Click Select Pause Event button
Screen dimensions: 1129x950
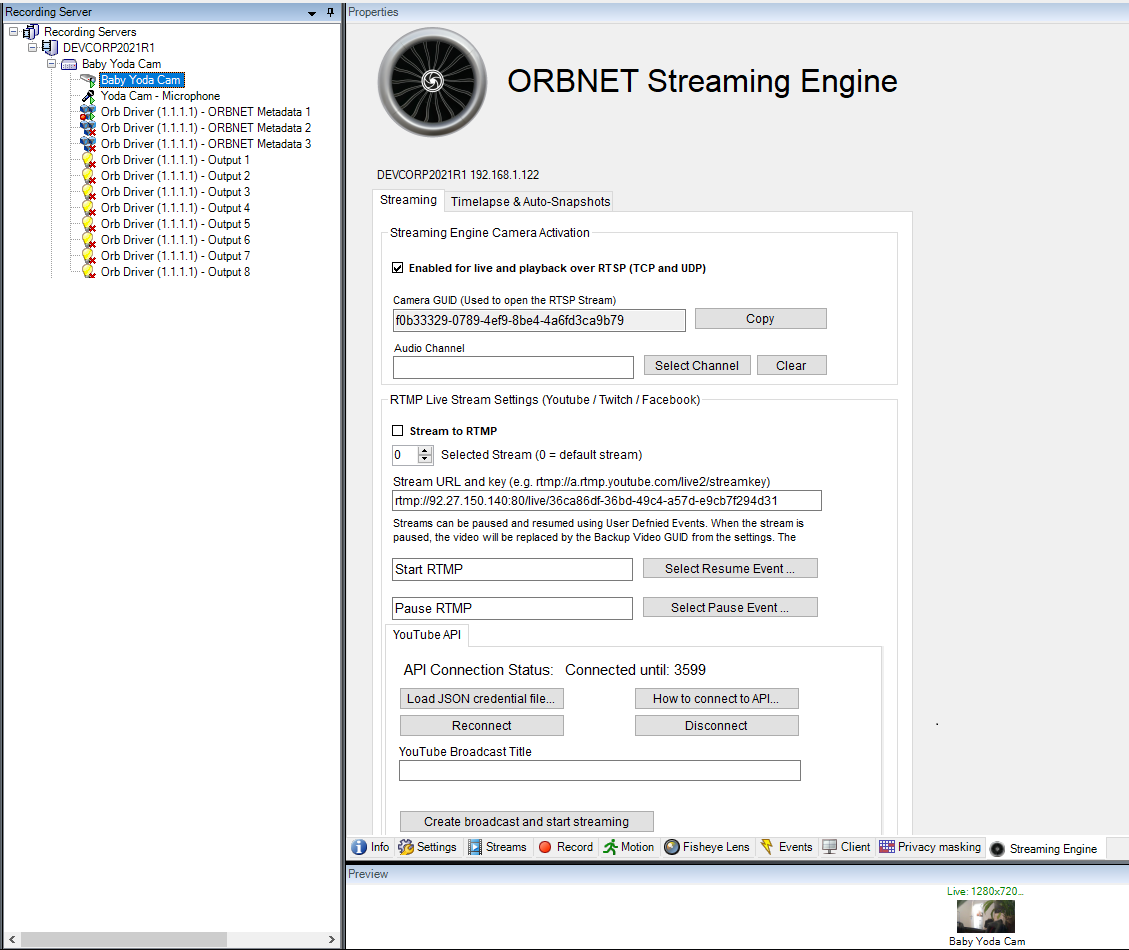point(729,607)
